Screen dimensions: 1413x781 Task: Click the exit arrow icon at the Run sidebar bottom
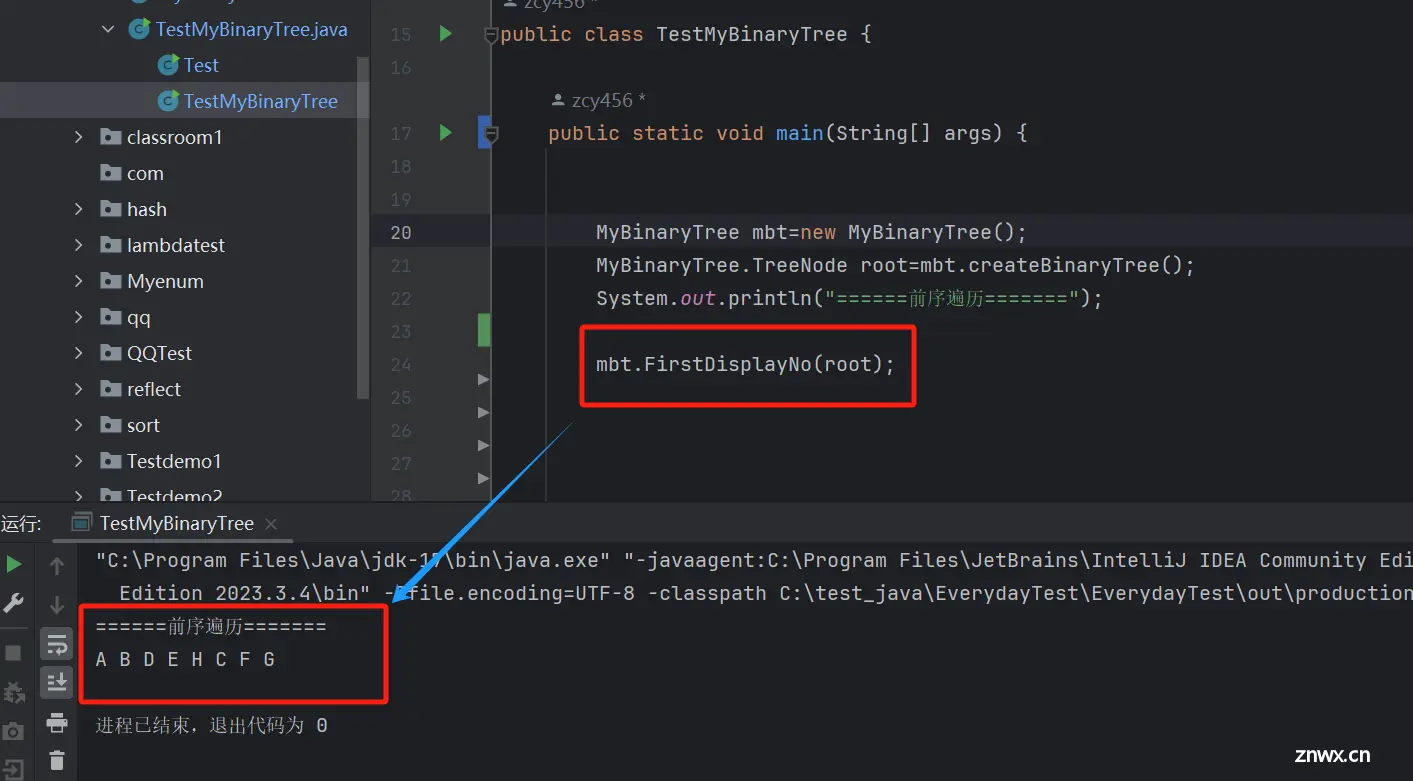[14, 770]
